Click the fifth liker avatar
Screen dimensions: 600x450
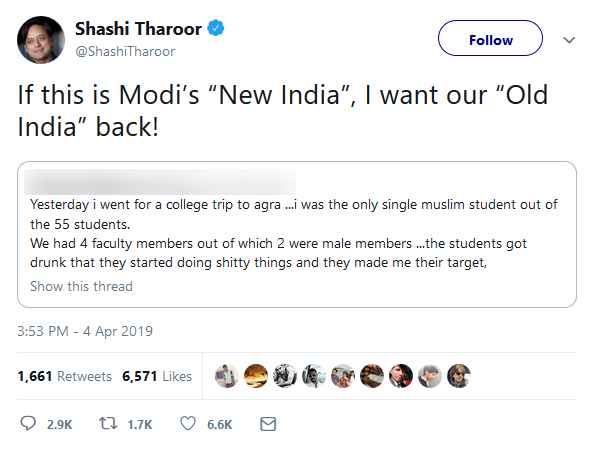tap(343, 376)
